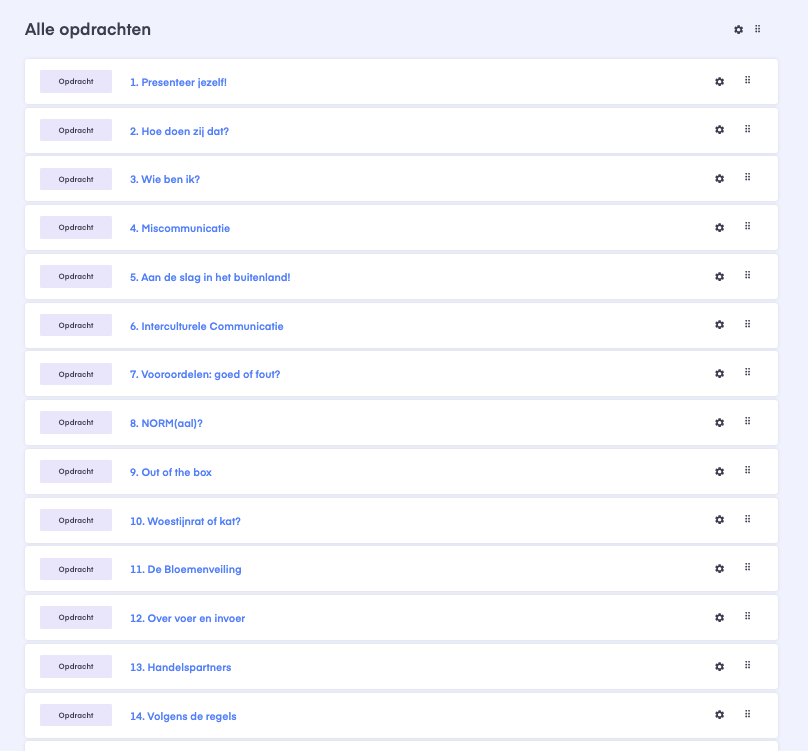Open the link 10. Woestijnrat of kat?
This screenshot has height=751, width=808.
(186, 521)
